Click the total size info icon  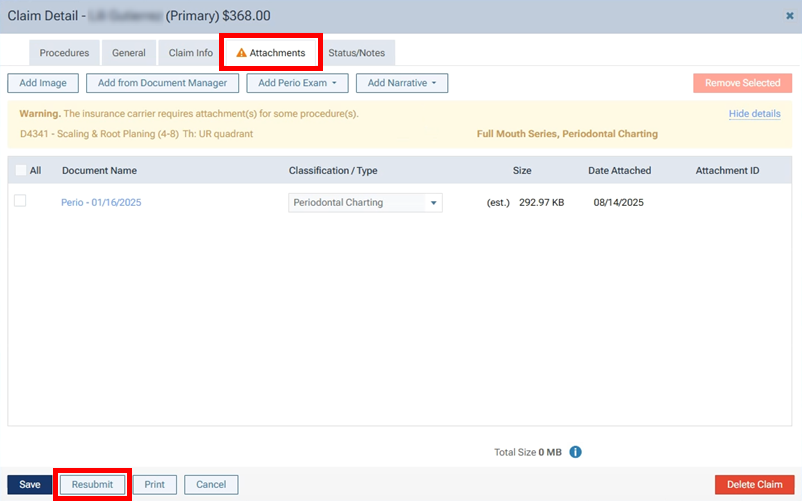[575, 452]
